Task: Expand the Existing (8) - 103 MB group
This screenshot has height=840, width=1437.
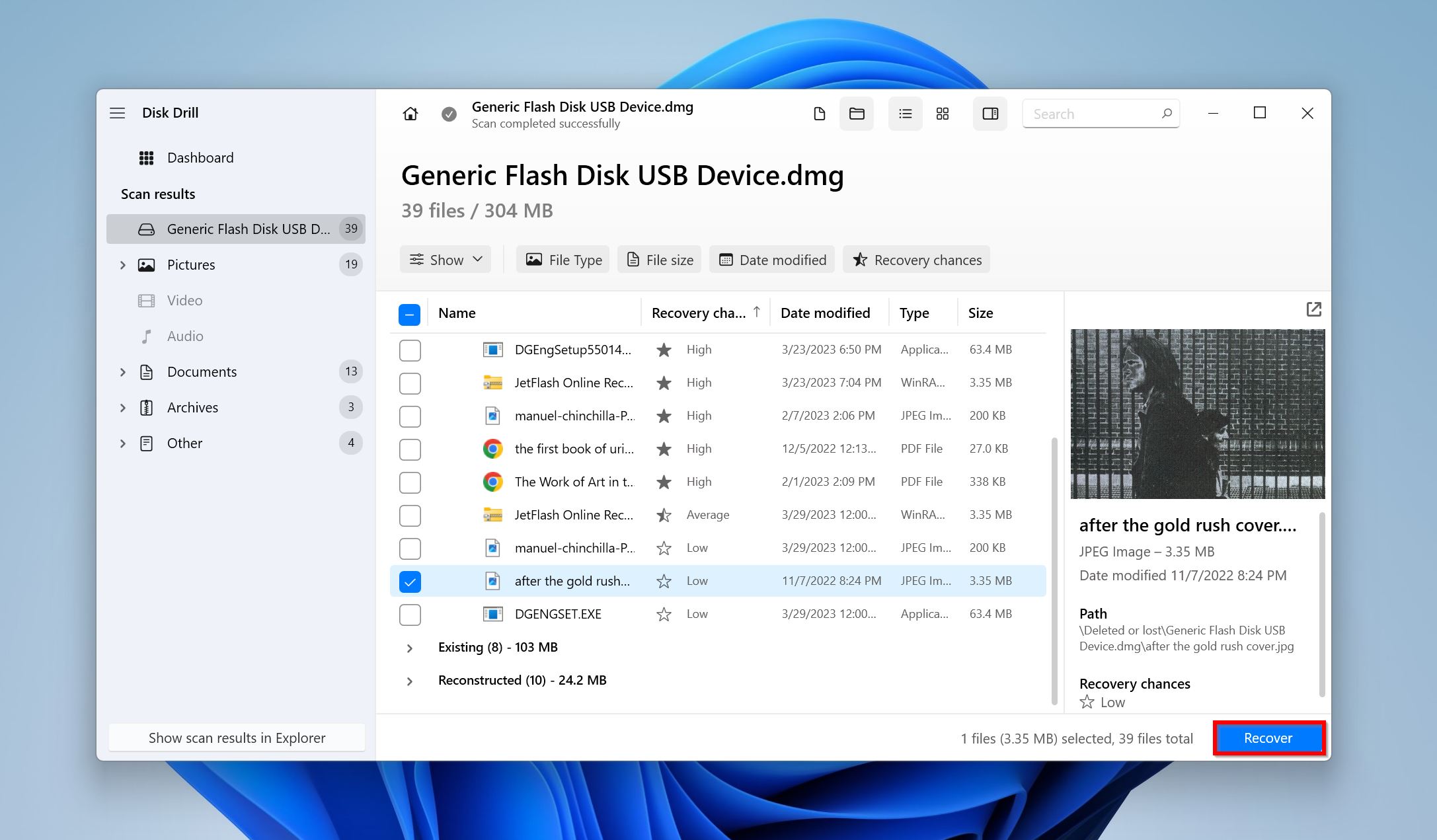Action: pyautogui.click(x=409, y=646)
